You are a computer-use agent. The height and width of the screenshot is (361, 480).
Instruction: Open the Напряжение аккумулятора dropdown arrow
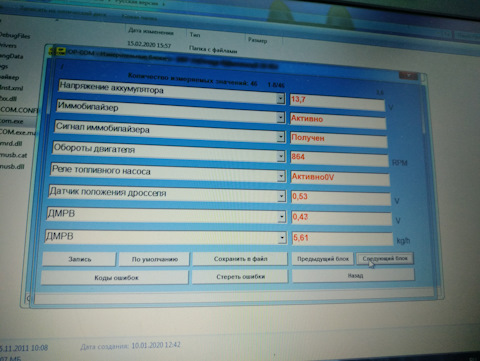tap(281, 99)
